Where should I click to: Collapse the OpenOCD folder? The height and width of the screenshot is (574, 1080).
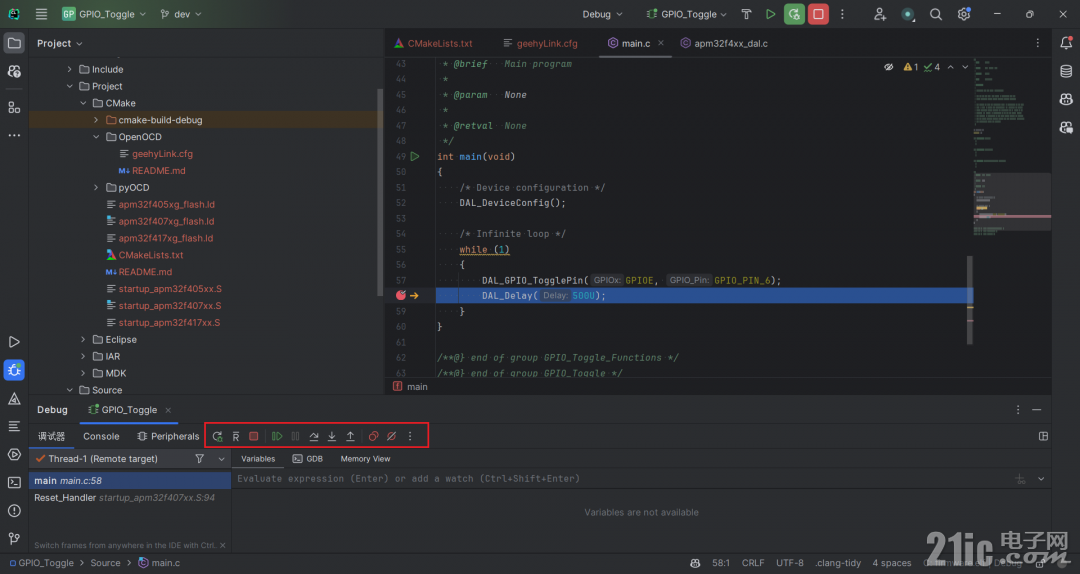[96, 136]
